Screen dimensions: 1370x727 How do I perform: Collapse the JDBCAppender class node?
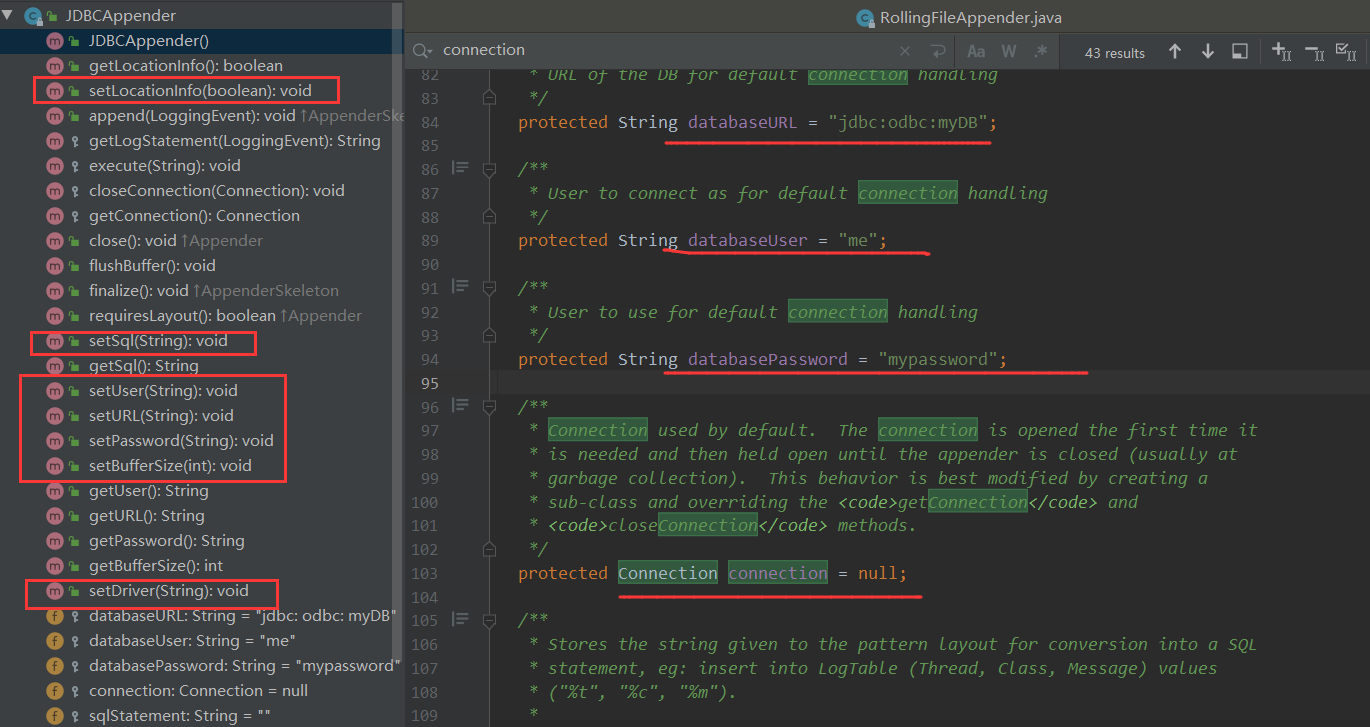click(8, 15)
